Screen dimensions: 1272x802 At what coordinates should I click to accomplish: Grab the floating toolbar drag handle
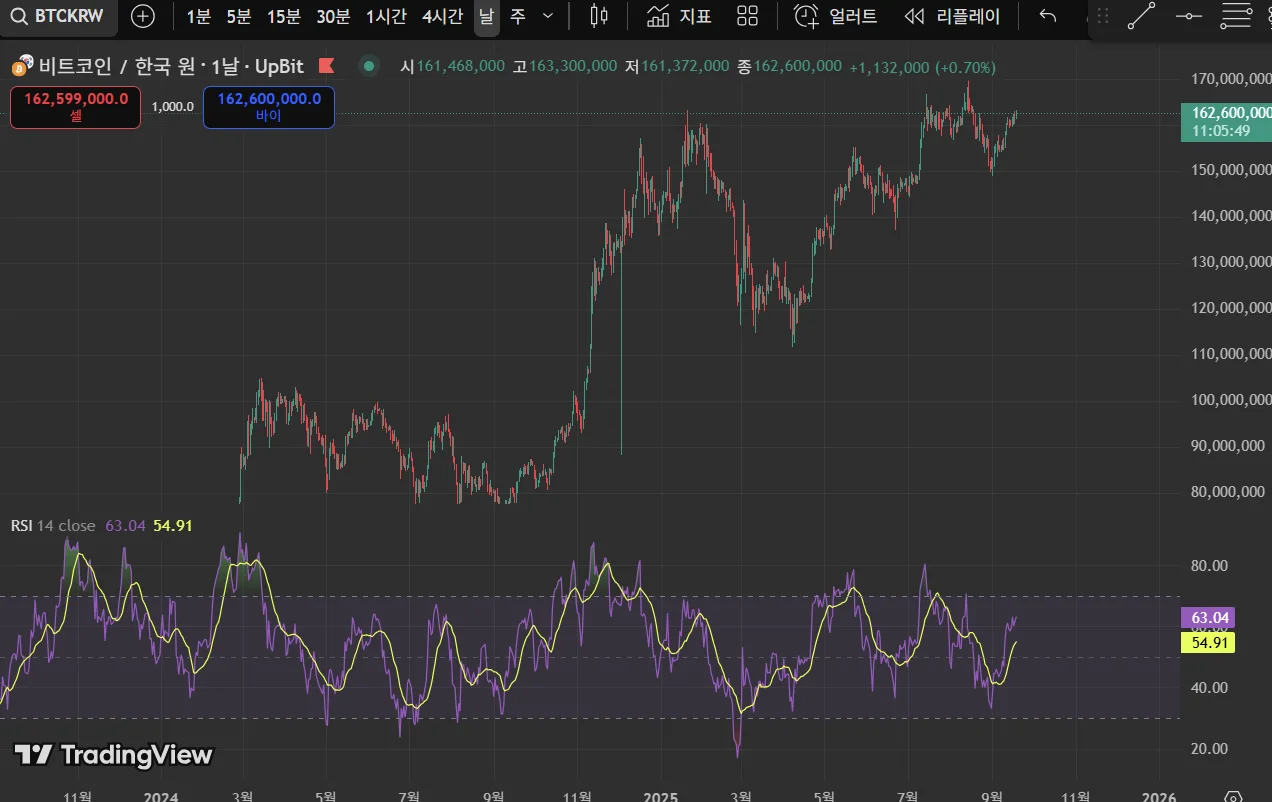1103,16
